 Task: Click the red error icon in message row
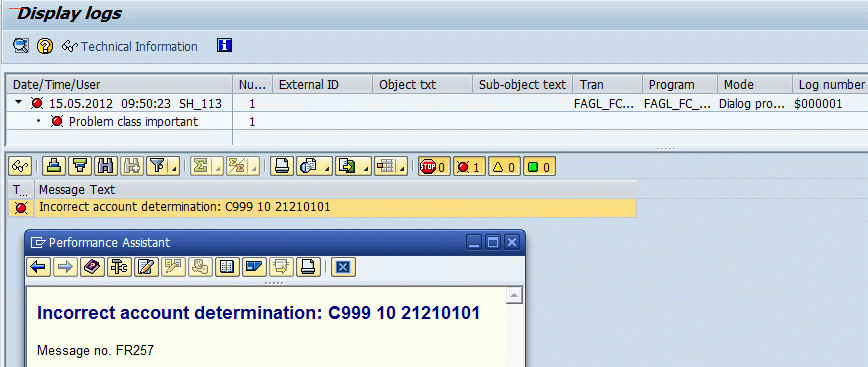[x=21, y=208]
